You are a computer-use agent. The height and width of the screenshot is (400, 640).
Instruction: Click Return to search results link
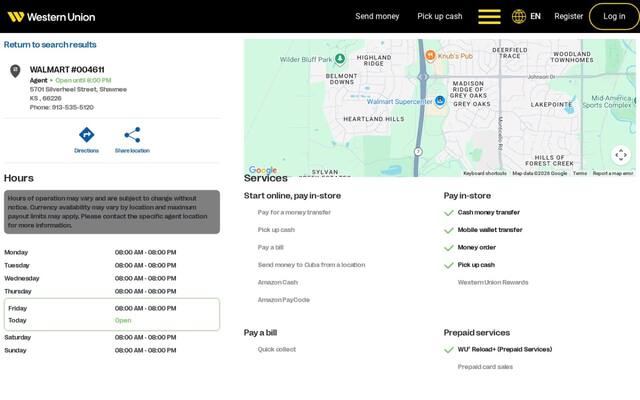[50, 44]
